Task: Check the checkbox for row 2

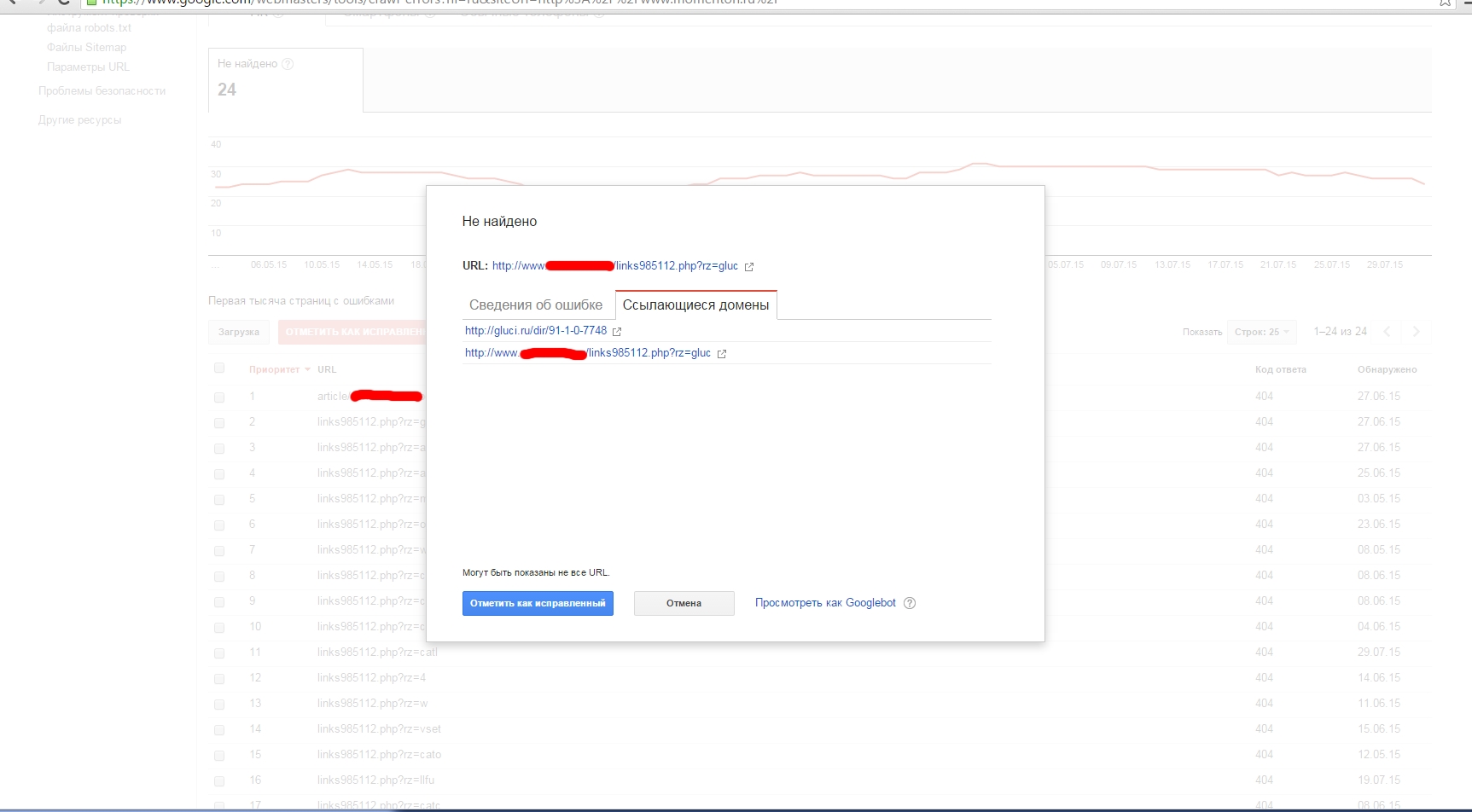Action: (219, 423)
